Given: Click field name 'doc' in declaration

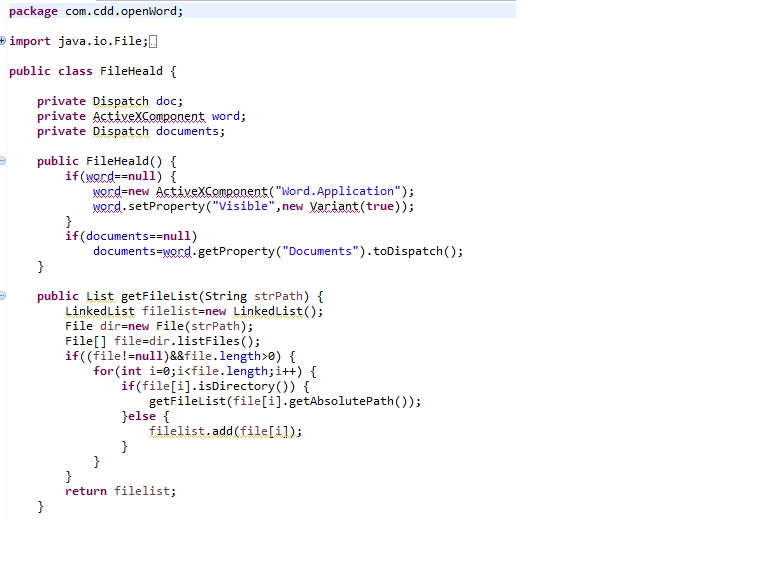Looking at the screenshot, I should pos(166,101).
